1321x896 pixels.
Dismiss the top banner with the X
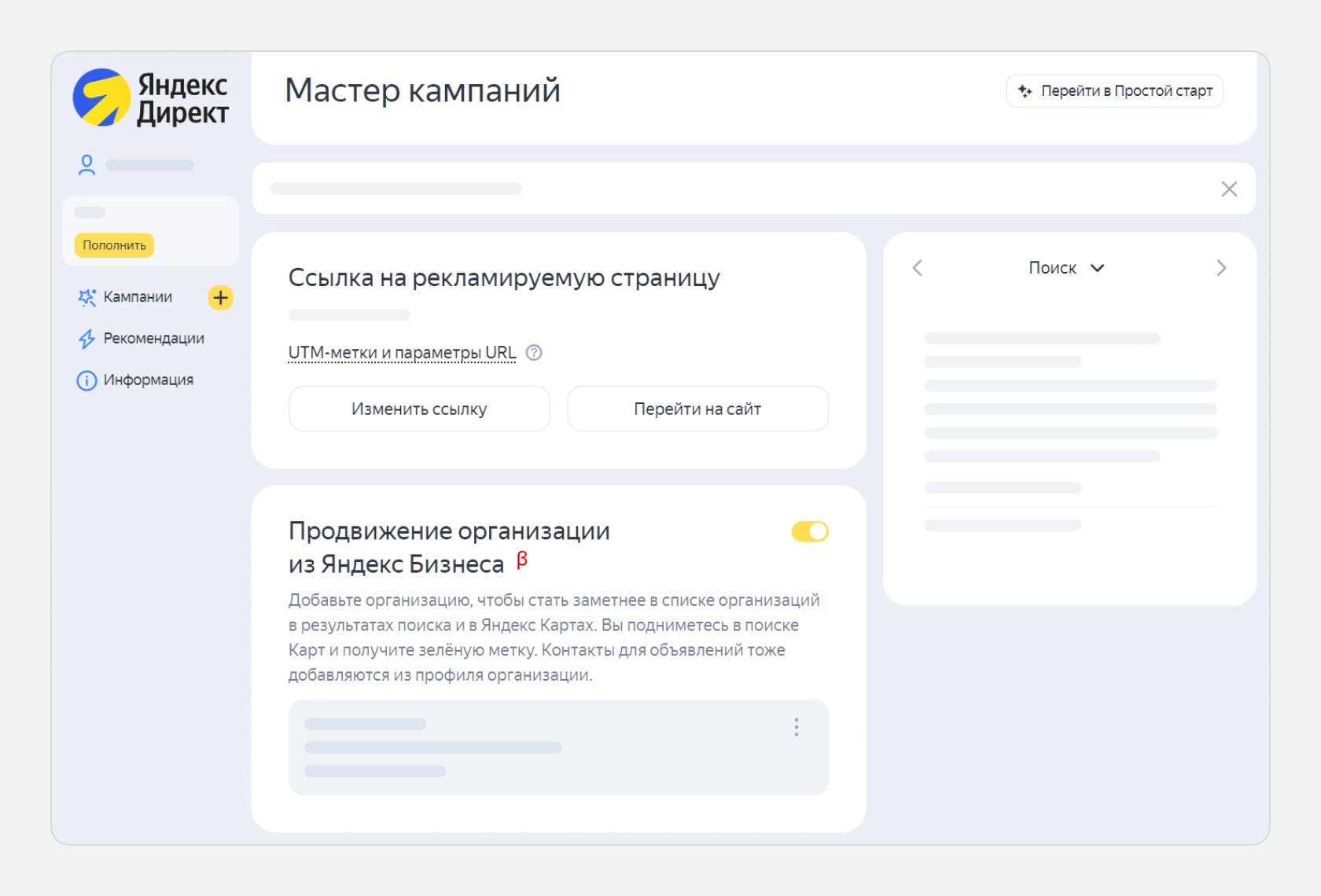1229,189
